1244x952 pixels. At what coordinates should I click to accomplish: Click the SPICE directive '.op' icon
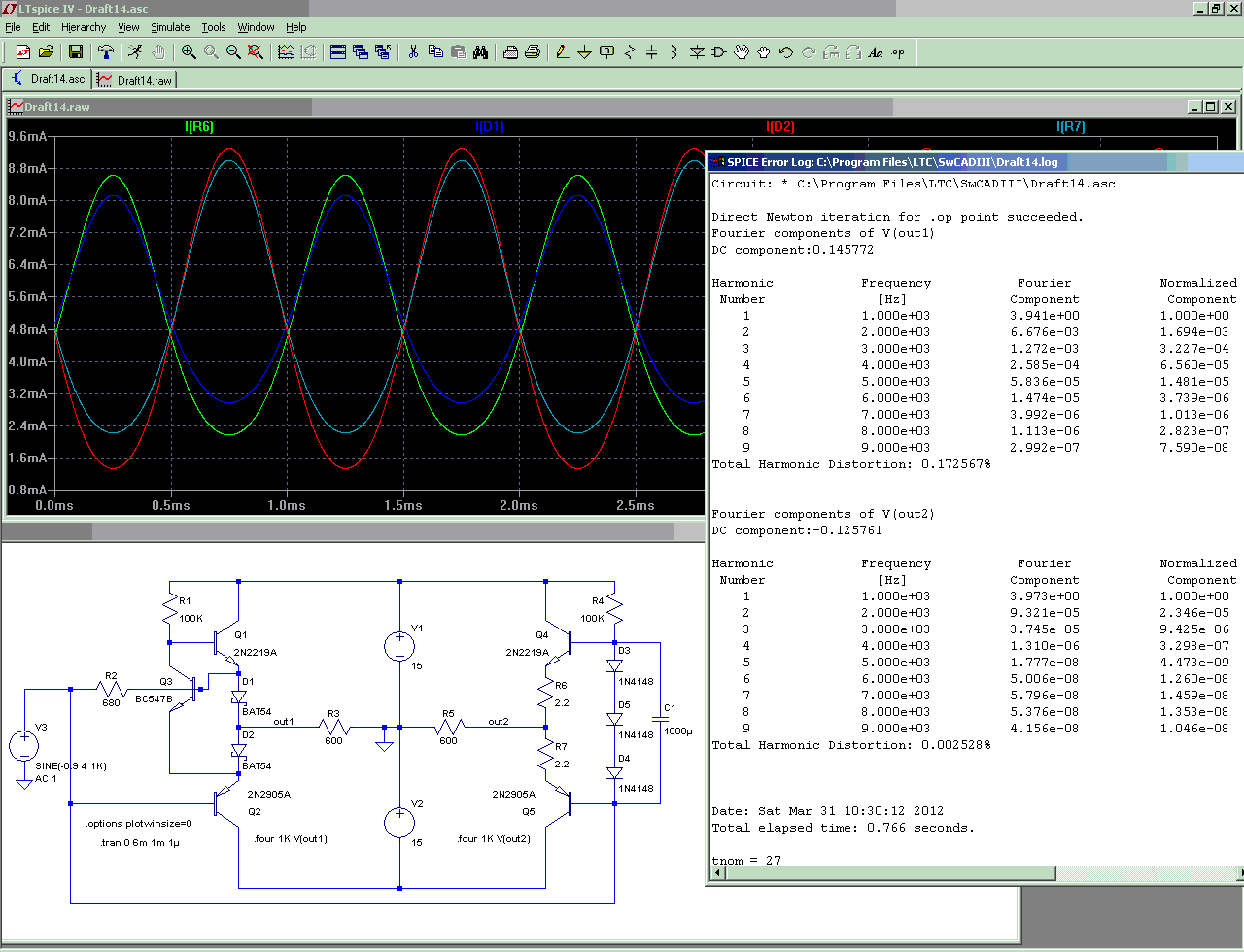tap(898, 52)
